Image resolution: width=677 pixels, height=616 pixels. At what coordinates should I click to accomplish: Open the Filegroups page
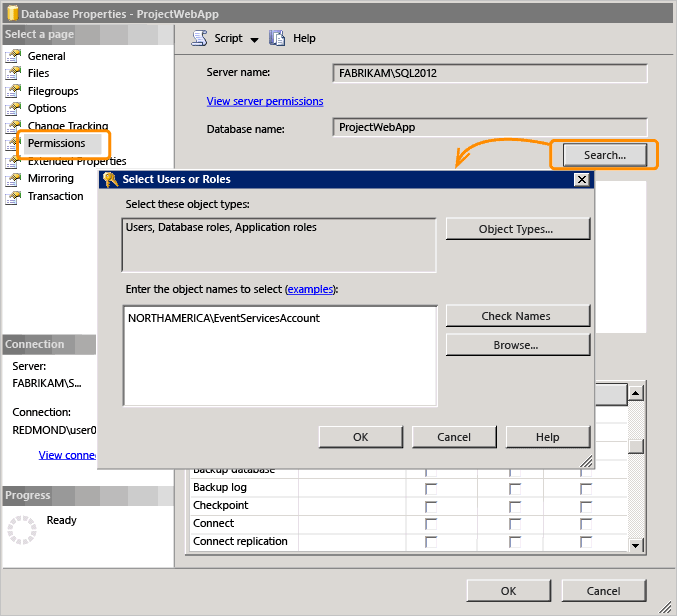[x=53, y=91]
